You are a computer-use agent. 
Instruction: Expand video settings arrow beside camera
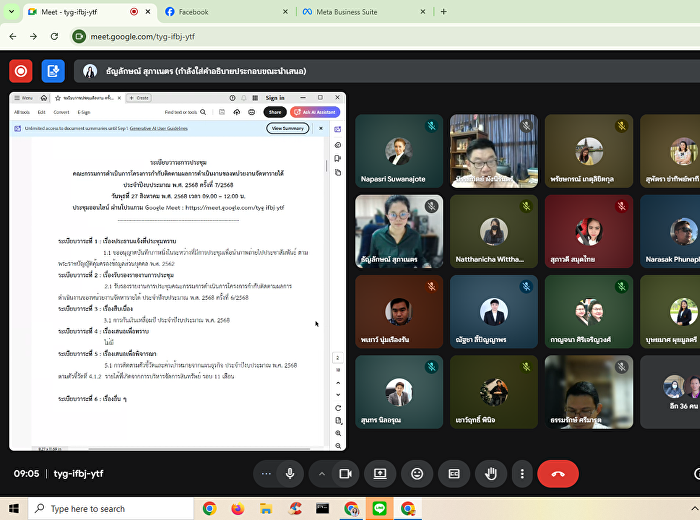322,473
